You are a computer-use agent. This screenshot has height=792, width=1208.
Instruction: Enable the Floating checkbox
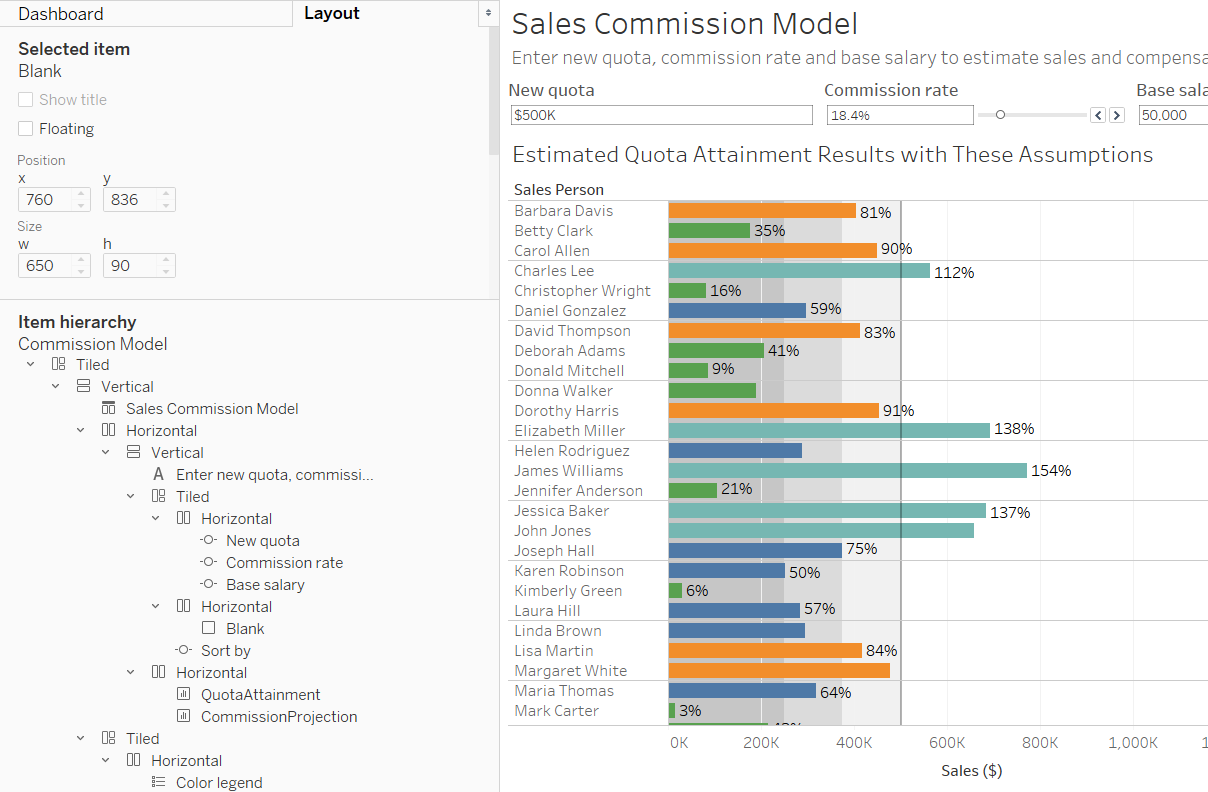coord(25,128)
